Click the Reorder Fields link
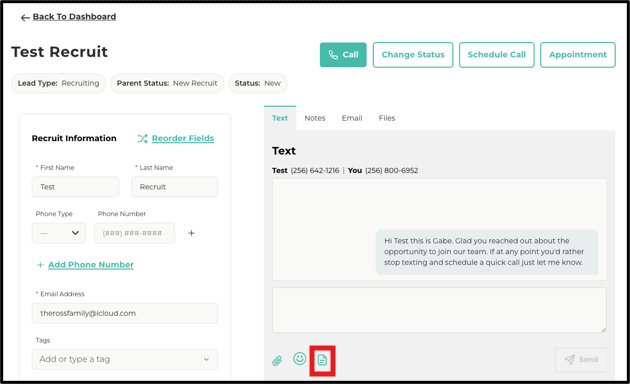The width and height of the screenshot is (630, 384). [x=183, y=139]
